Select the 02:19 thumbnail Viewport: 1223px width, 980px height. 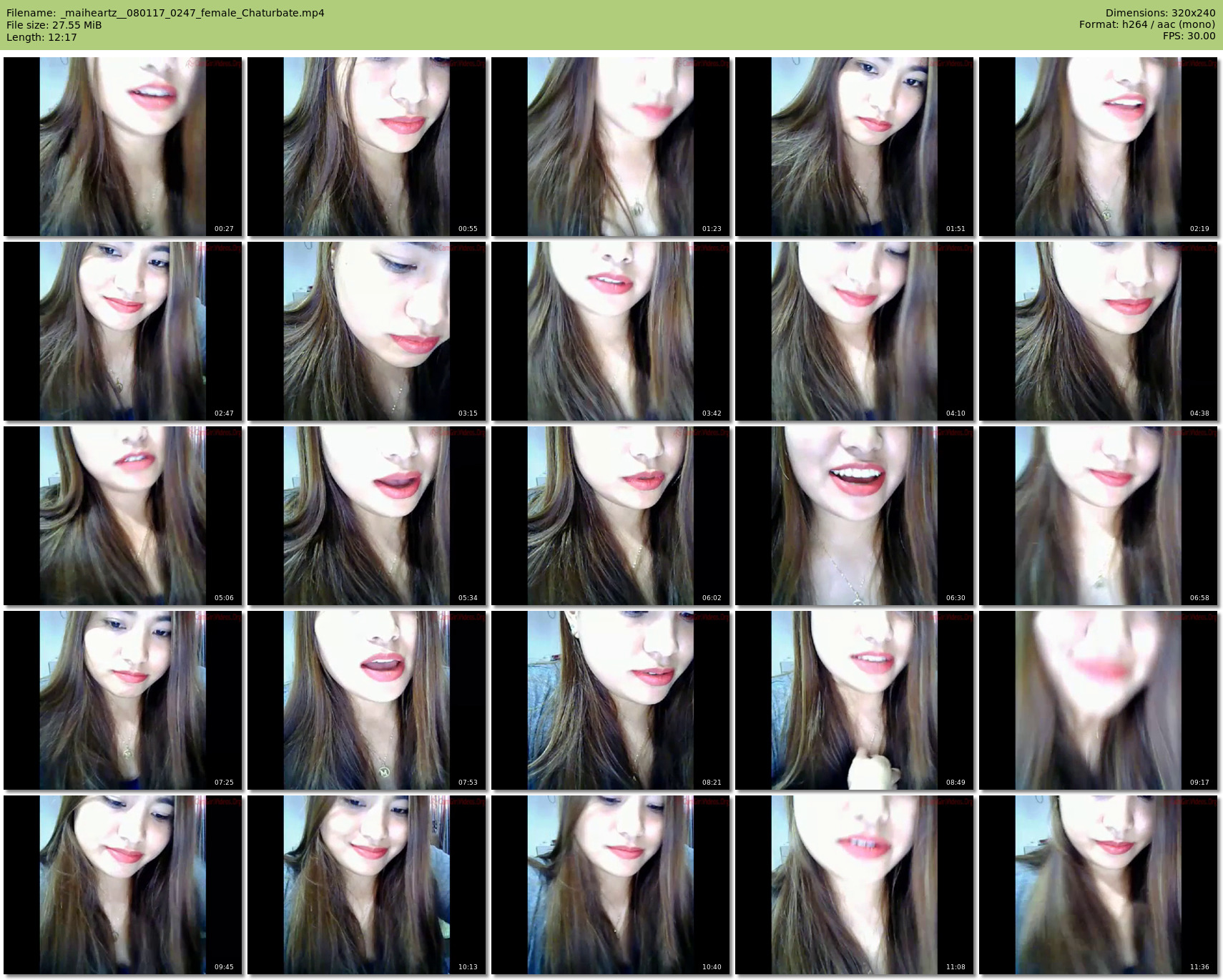(x=1098, y=147)
